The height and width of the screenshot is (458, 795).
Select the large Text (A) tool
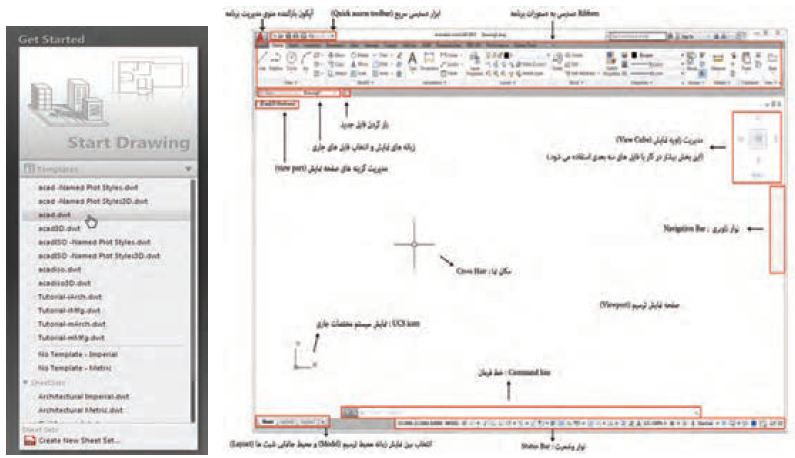click(x=412, y=60)
